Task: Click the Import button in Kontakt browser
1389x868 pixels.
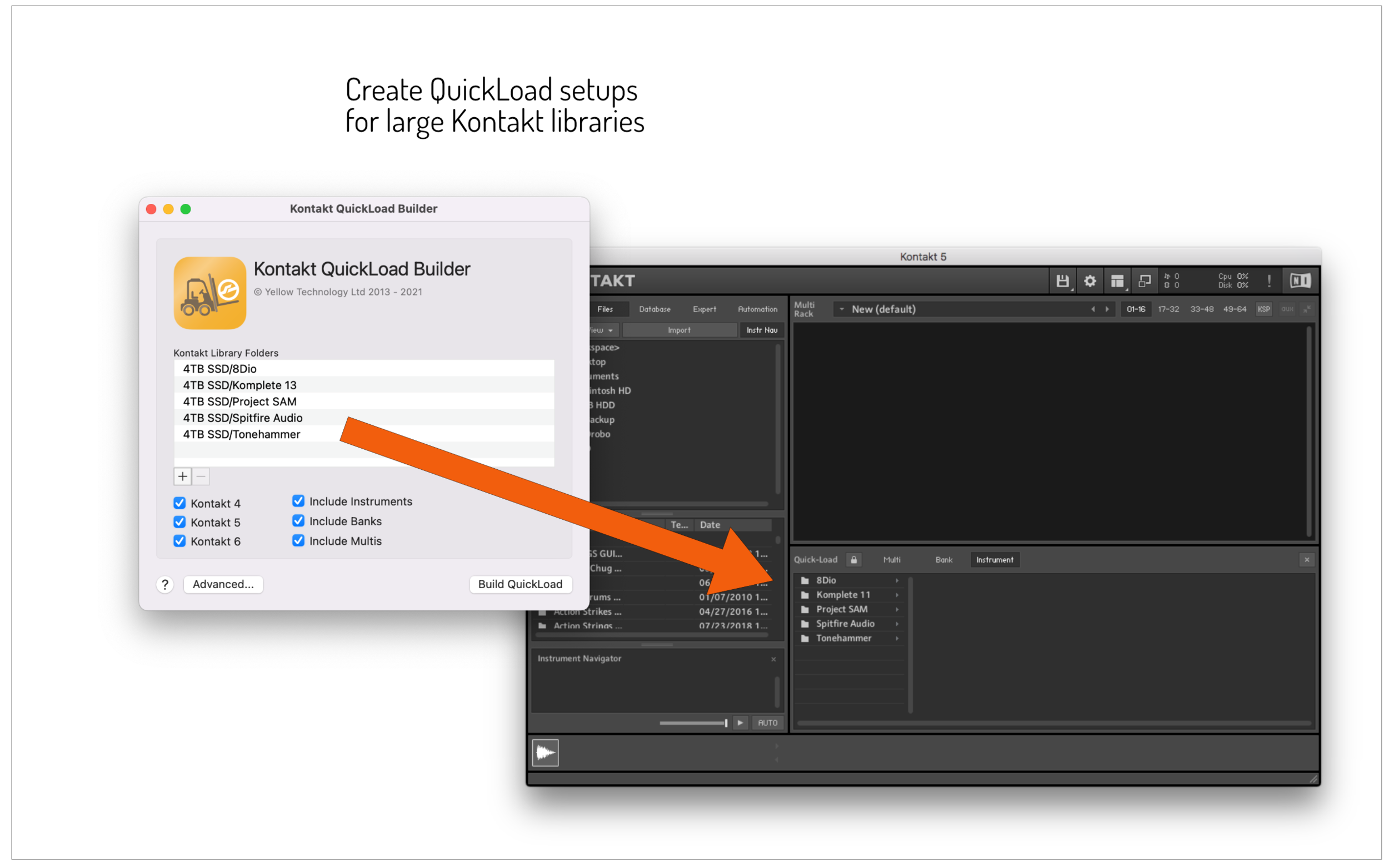Action: coord(679,330)
